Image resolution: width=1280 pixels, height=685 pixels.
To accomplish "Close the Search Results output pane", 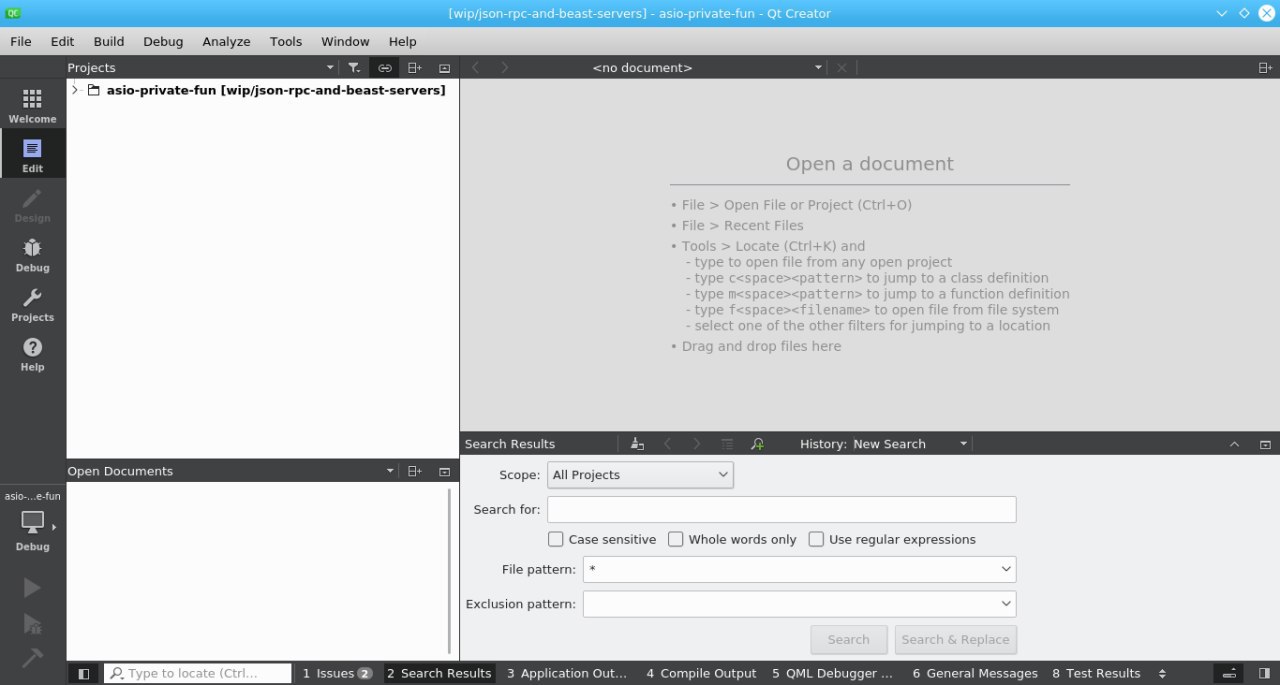I will tap(1265, 444).
